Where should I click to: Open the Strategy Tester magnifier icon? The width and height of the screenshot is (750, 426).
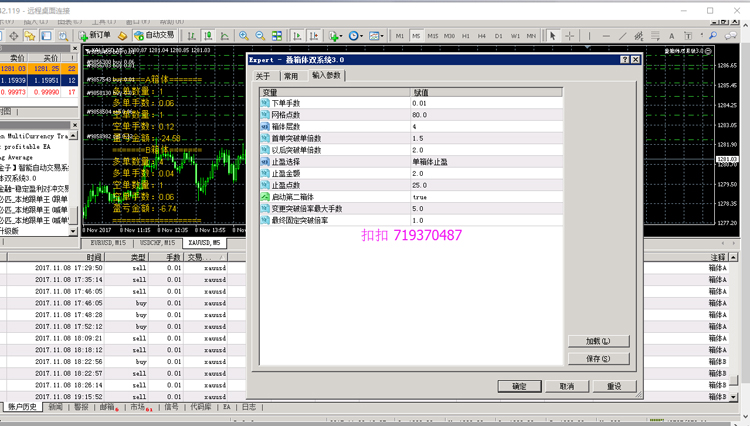(63, 36)
